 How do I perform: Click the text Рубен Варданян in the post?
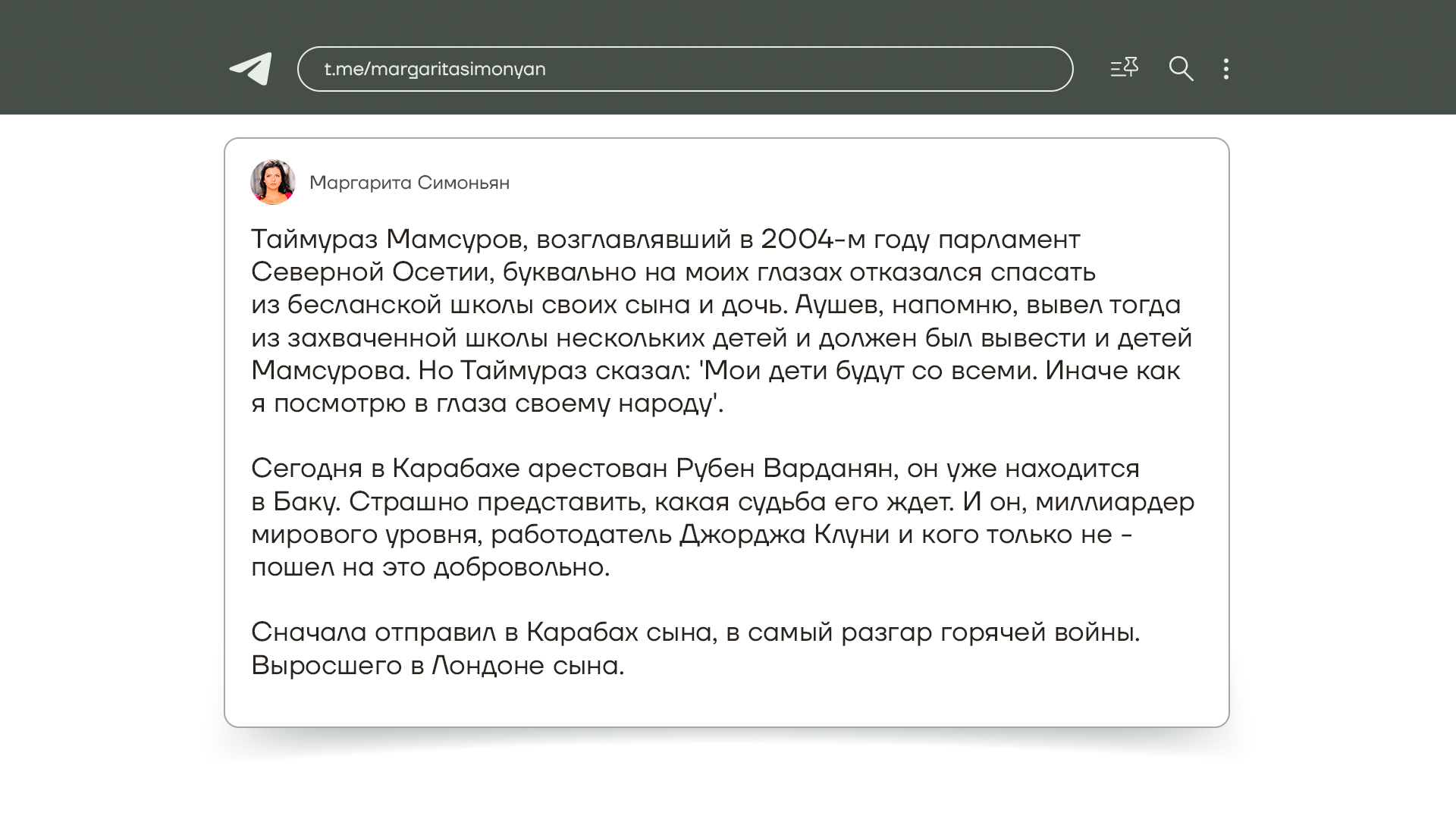(785, 469)
